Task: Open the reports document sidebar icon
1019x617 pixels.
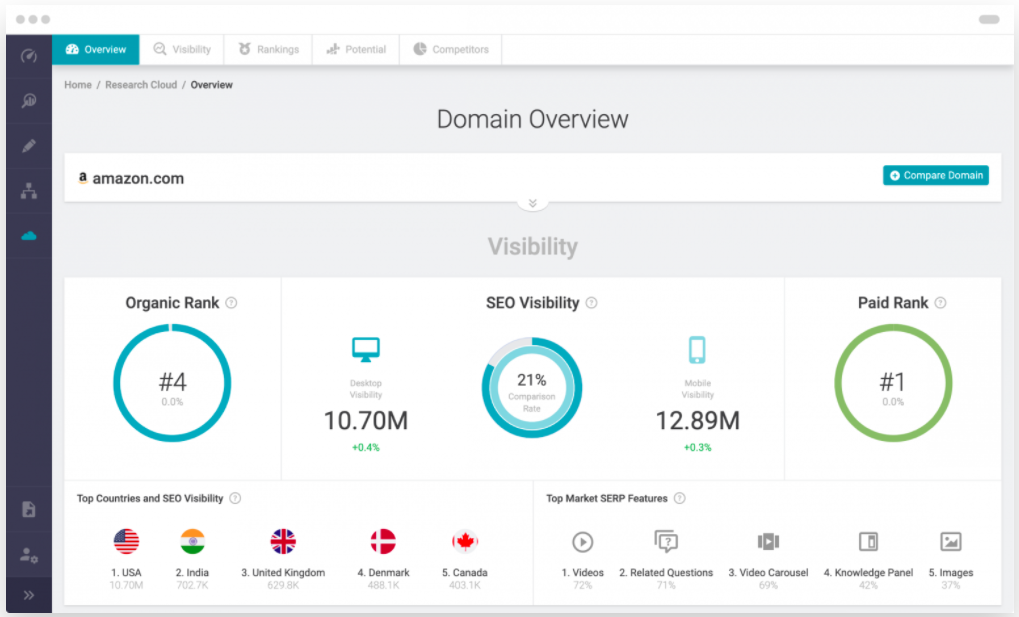Action: 29,509
